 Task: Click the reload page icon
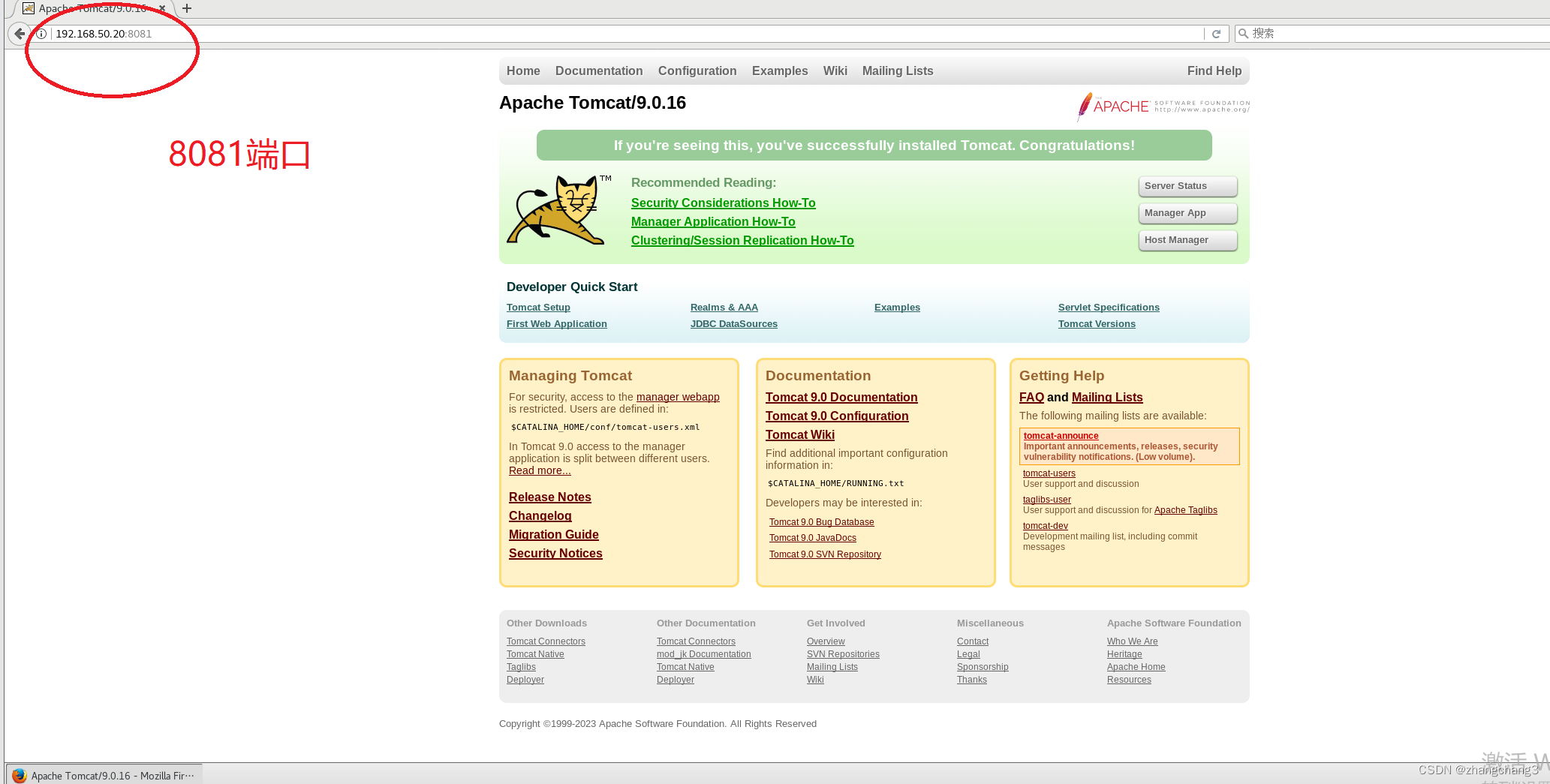point(1216,34)
